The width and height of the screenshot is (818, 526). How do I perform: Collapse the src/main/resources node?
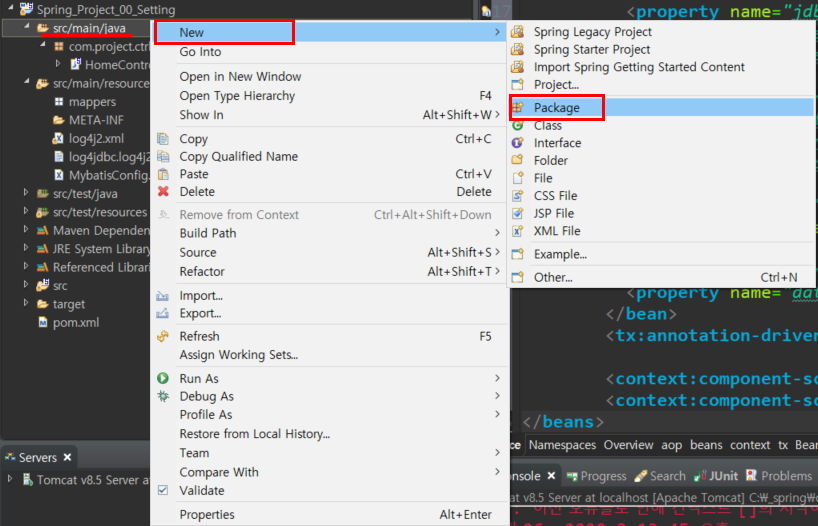pyautogui.click(x=27, y=82)
